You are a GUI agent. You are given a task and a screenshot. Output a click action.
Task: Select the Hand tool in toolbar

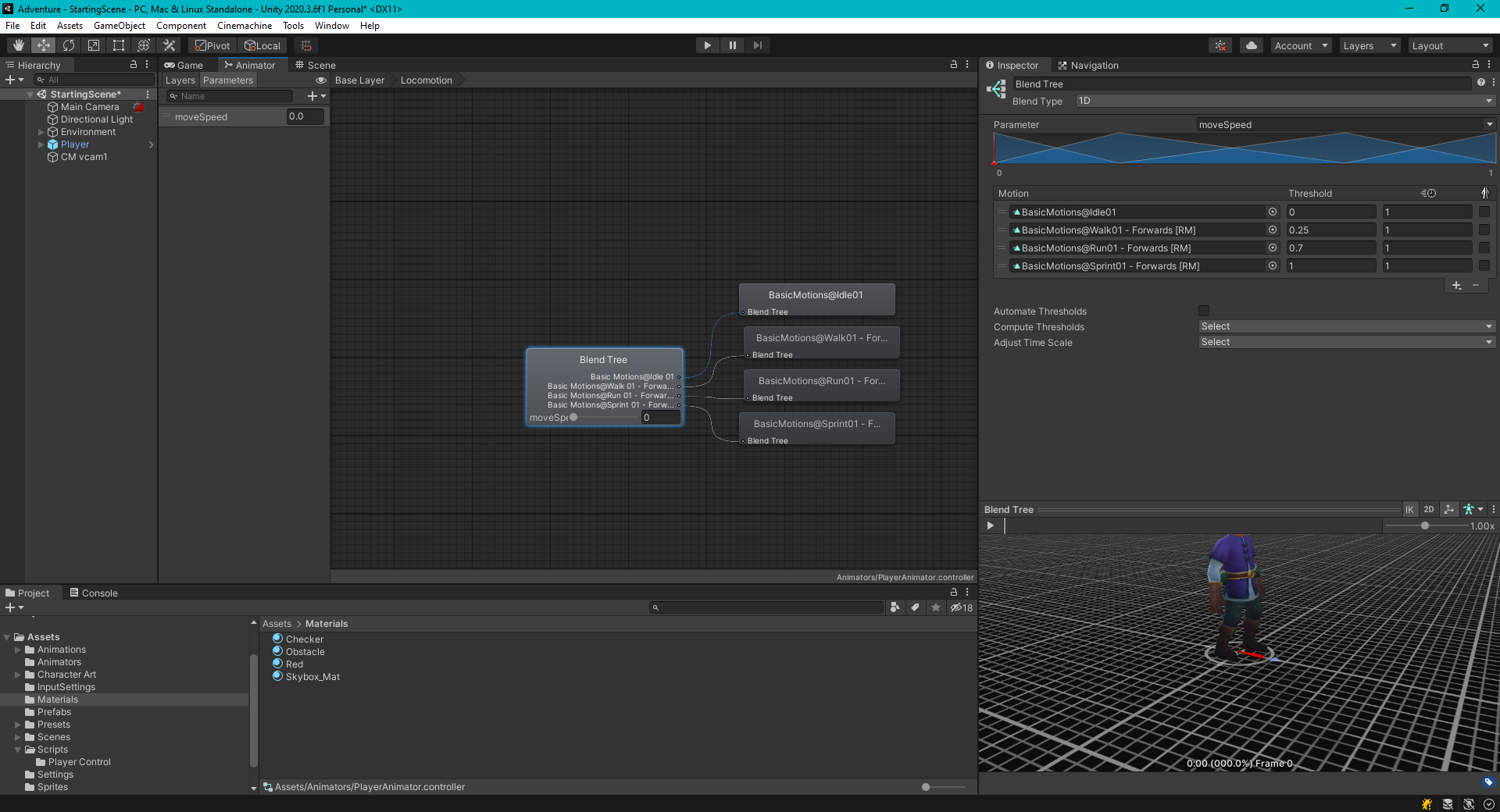point(19,45)
